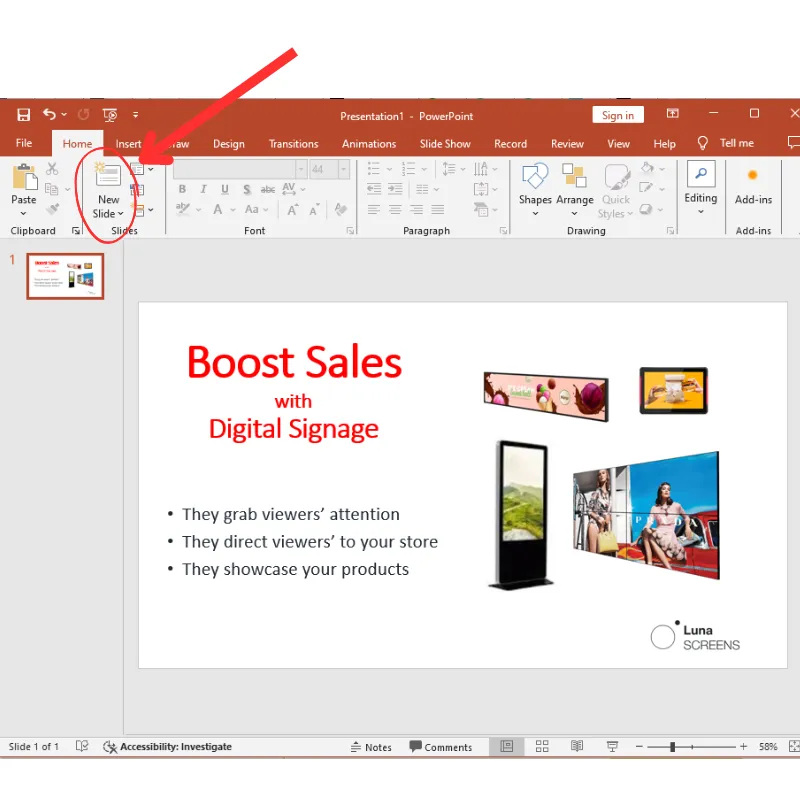Click the Paste icon
The image size is (800, 800).
24,178
